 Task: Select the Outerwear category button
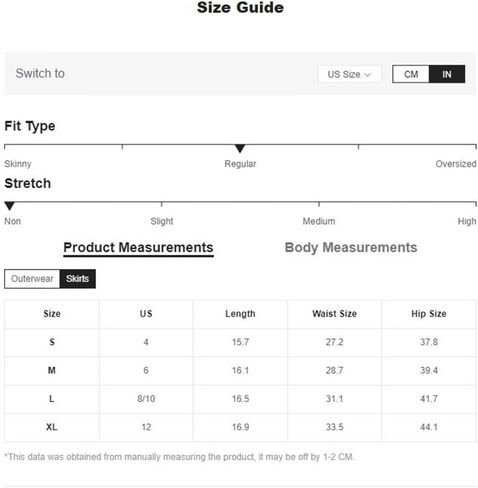coord(32,279)
